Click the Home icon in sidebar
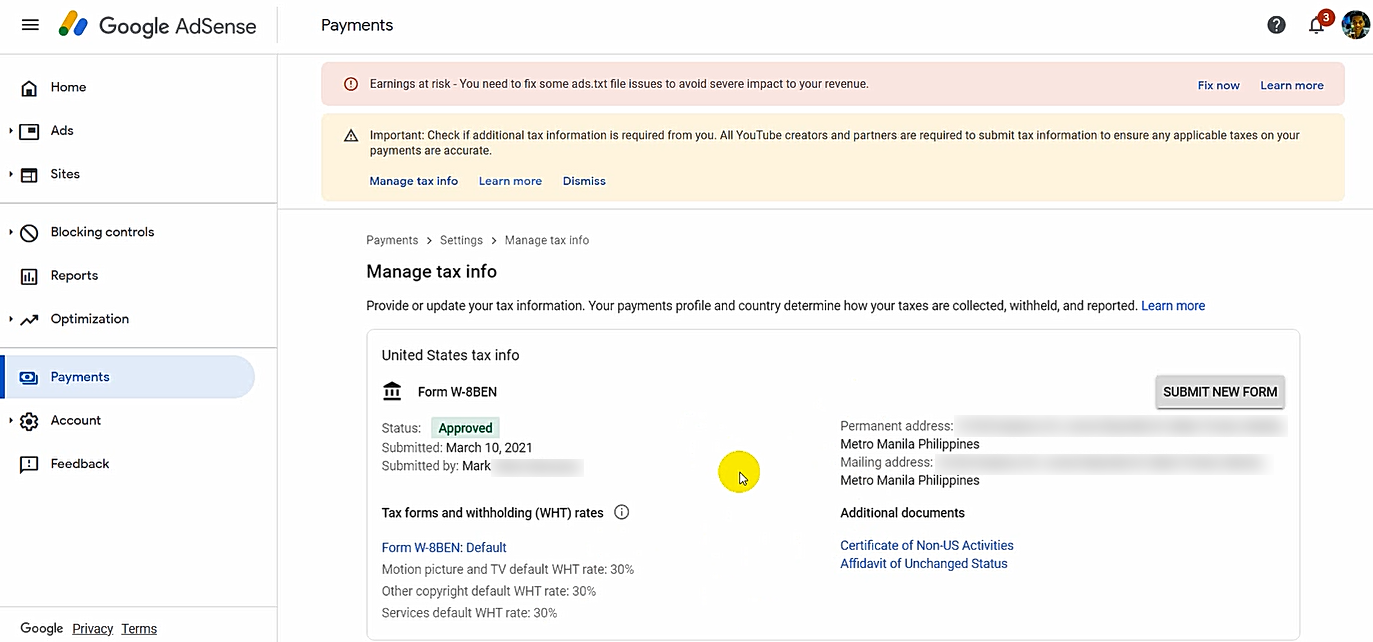 click(x=29, y=88)
